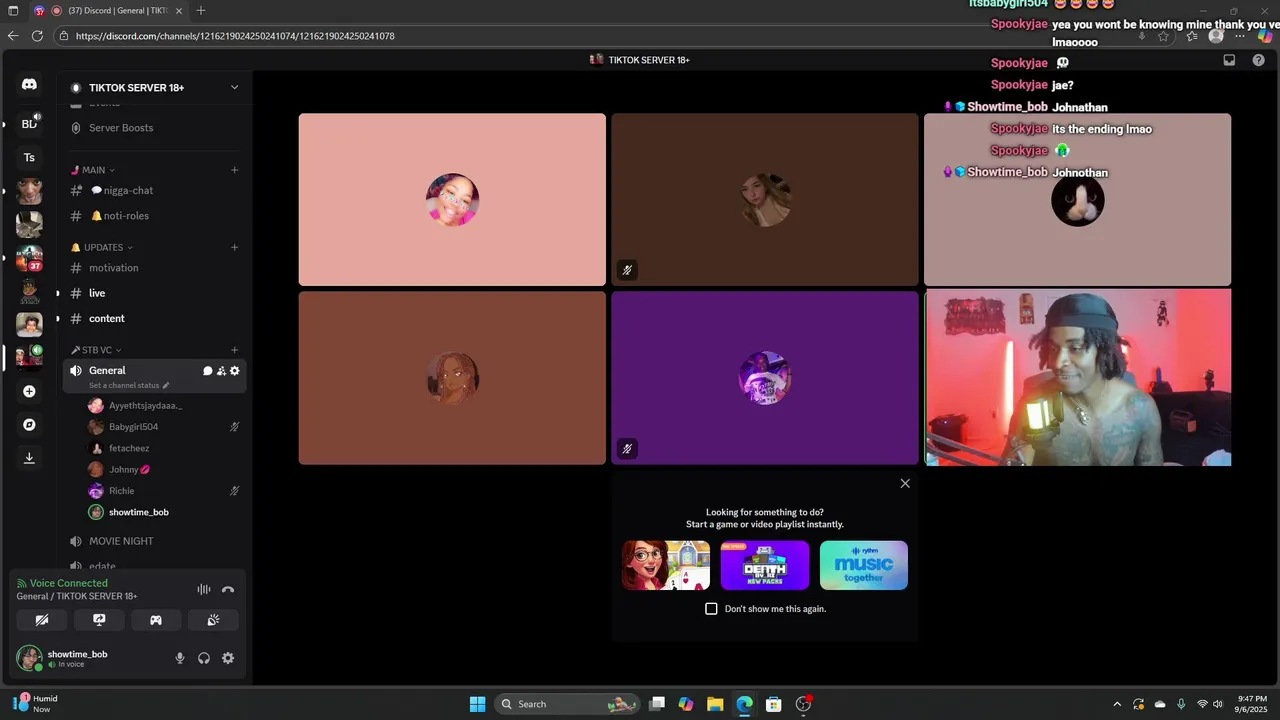Toggle camera on in voice panel
The height and width of the screenshot is (720, 1280).
pyautogui.click(x=42, y=620)
